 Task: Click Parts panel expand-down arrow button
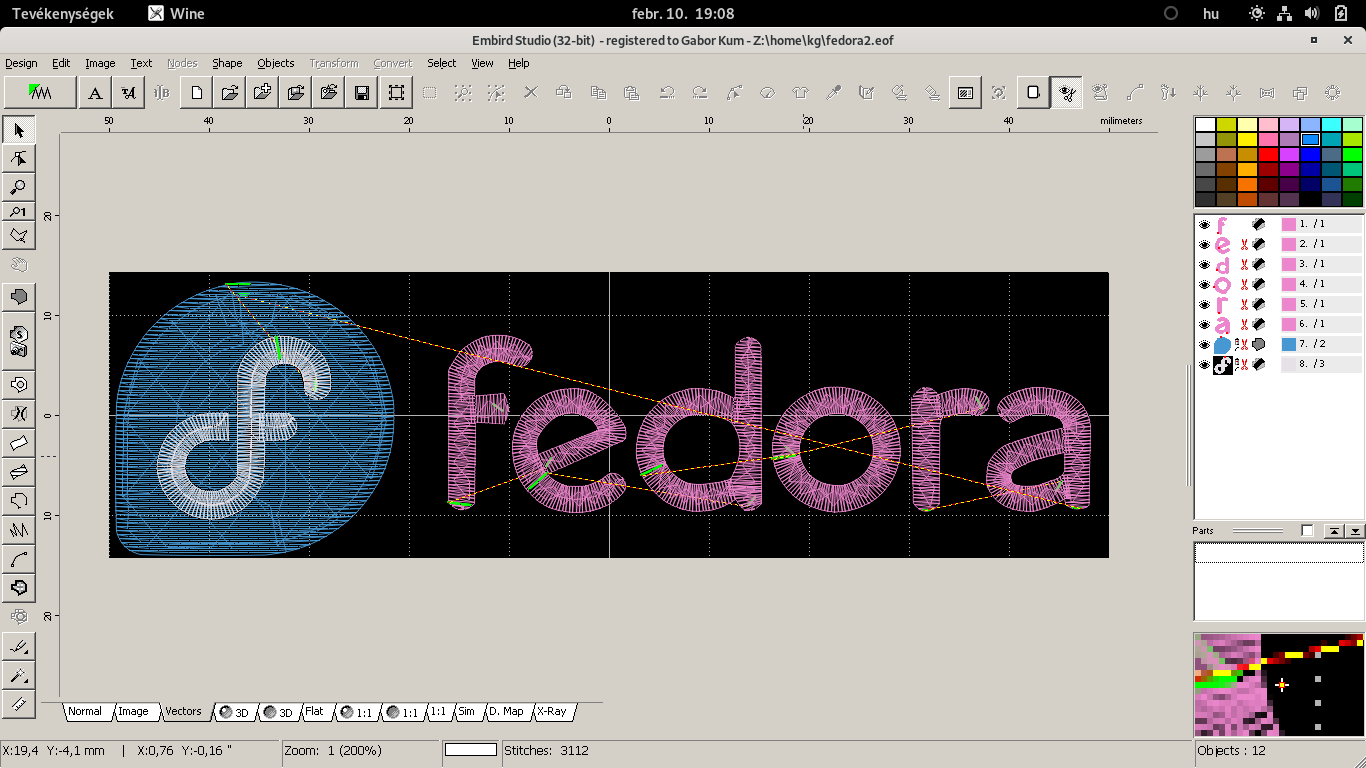click(x=1355, y=531)
